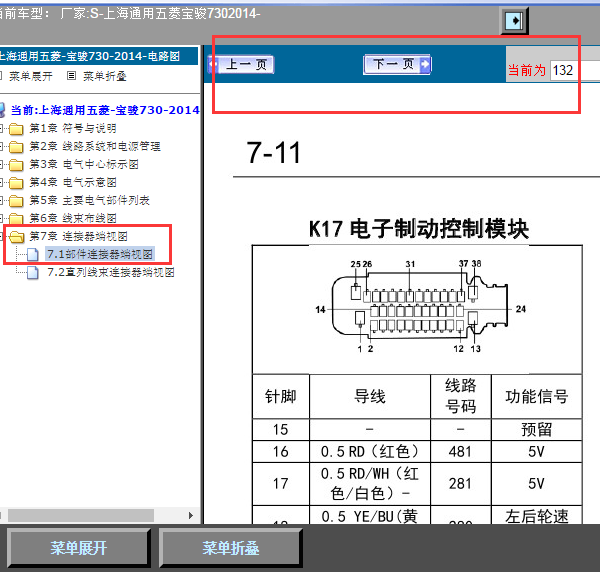Viewport: 600px width, 572px height.
Task: Collapse the 第7章 tree node
Action: [1, 236]
